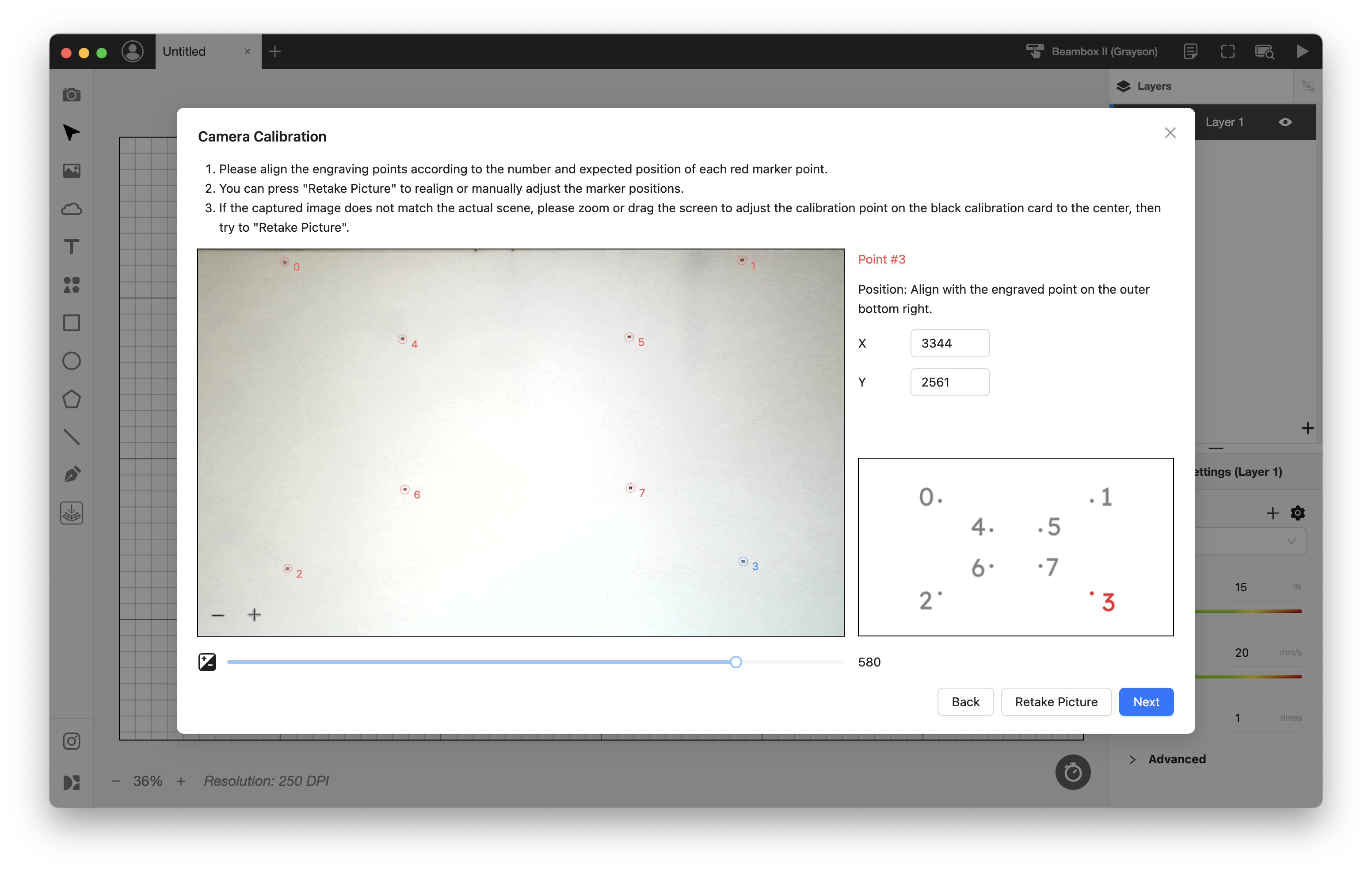Open the design market icon

pyautogui.click(x=71, y=782)
